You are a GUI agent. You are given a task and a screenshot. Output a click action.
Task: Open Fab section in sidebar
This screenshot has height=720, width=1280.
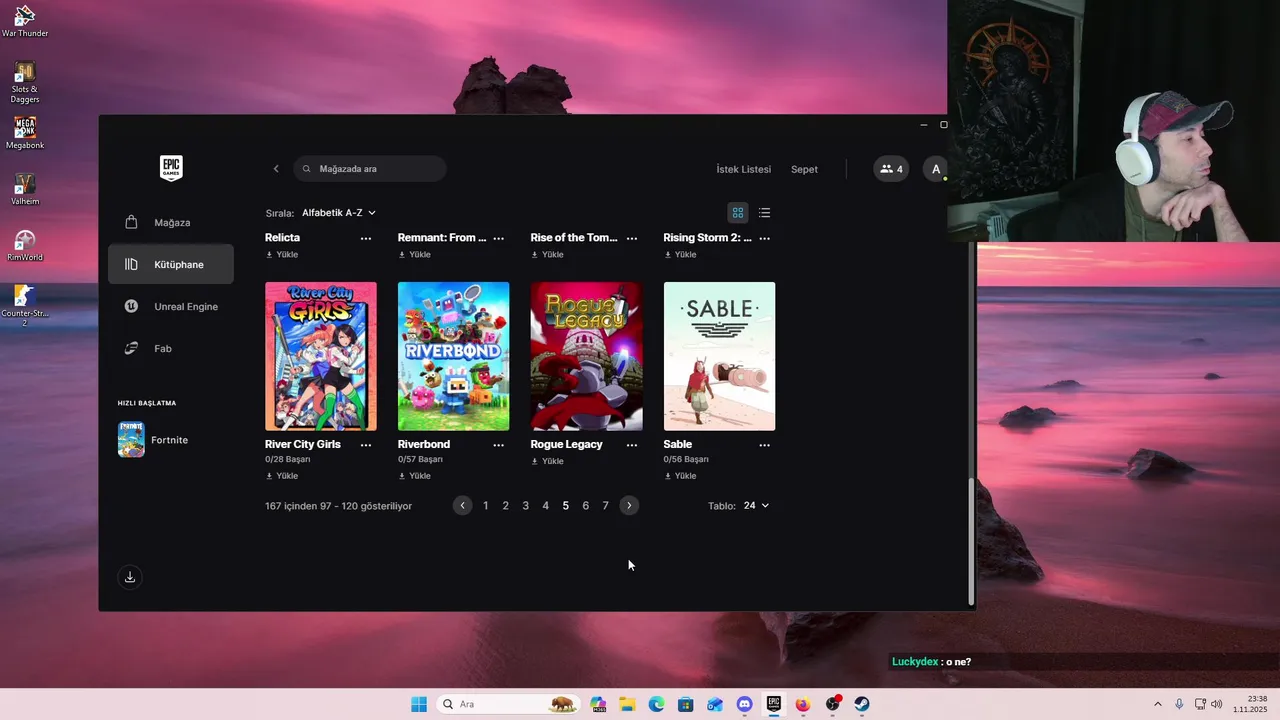pos(171,348)
